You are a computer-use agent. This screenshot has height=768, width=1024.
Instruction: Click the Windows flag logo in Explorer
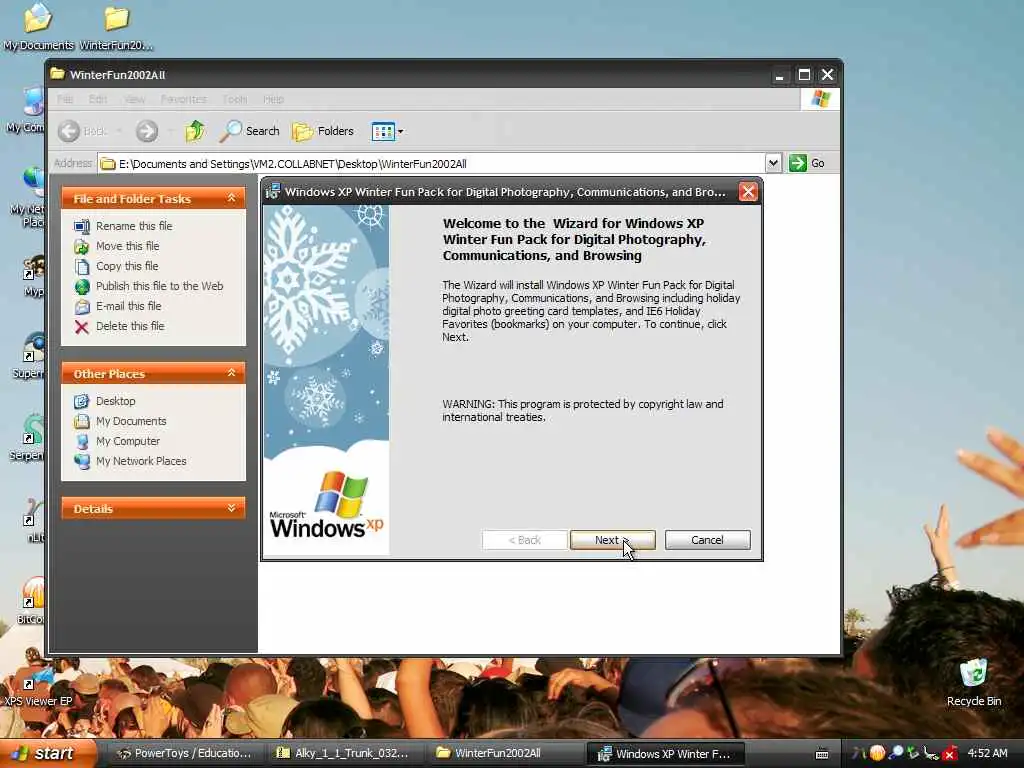click(820, 99)
